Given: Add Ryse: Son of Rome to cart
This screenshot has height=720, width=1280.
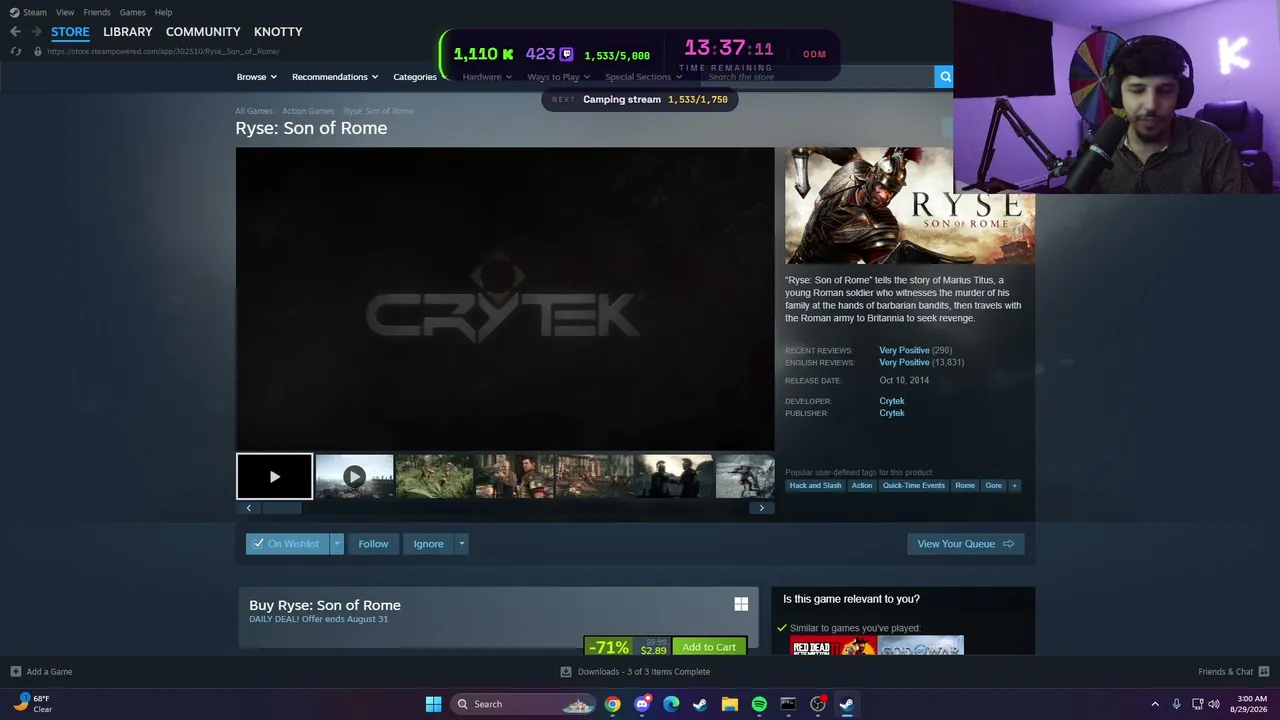Looking at the screenshot, I should (x=709, y=647).
